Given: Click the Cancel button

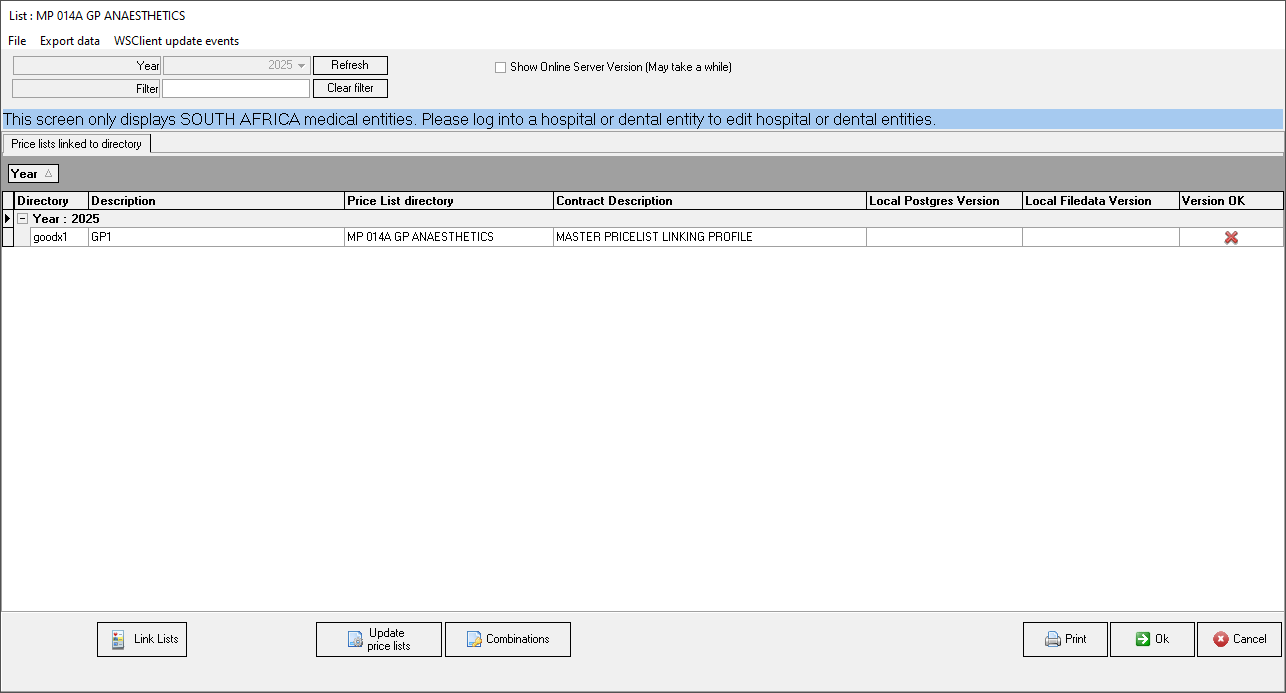Looking at the screenshot, I should [1239, 639].
